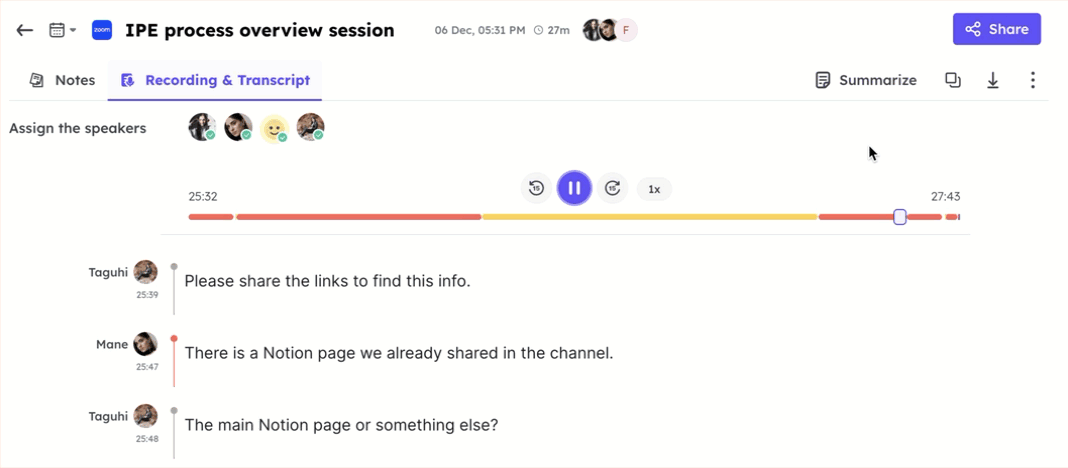Click Taguhi's avatar at 25:48
The image size is (1068, 468).
click(146, 416)
